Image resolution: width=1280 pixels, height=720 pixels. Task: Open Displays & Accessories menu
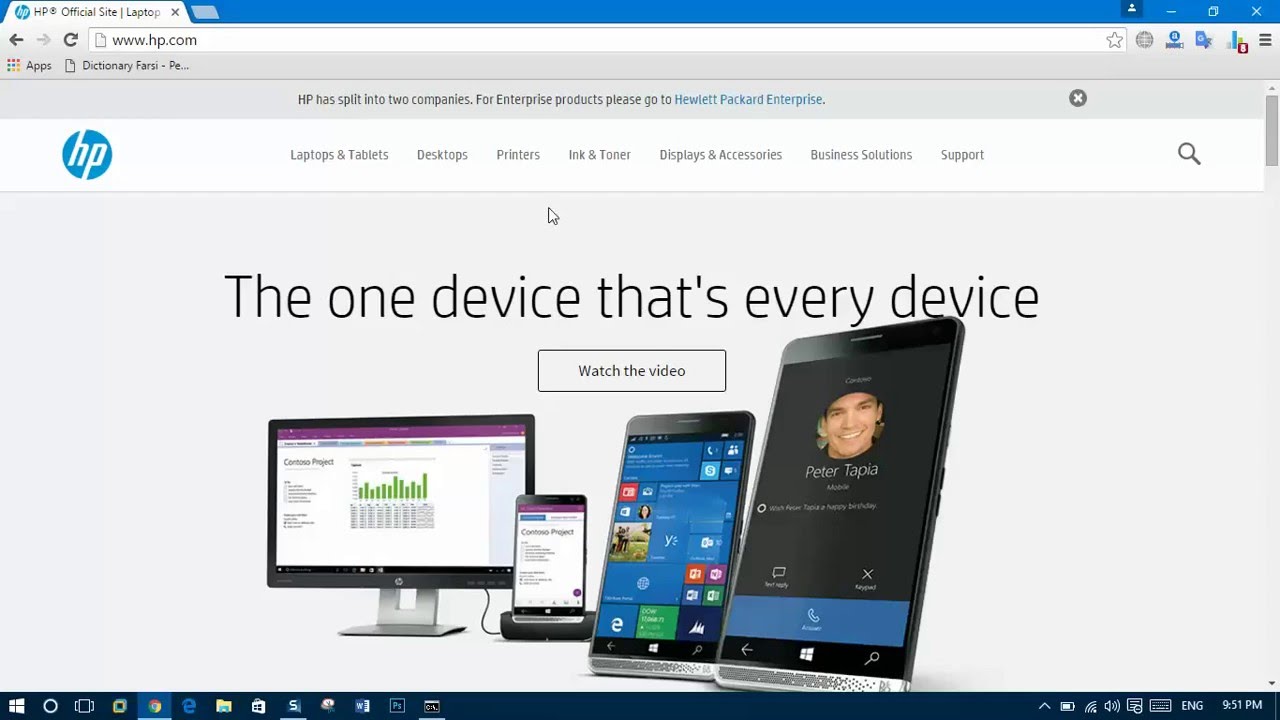pos(720,155)
